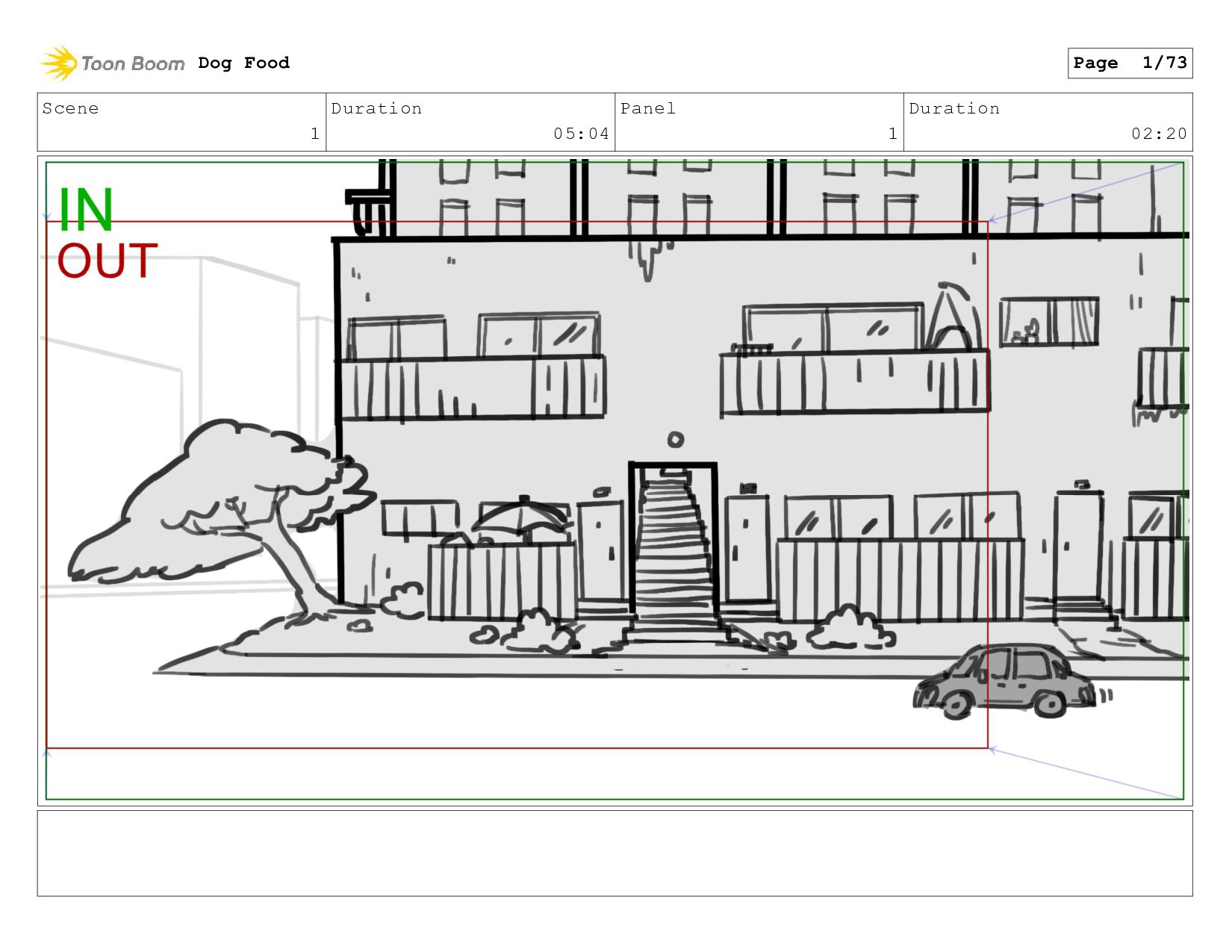Click the Panel number field
Screen dimensions: 1232x952
coord(759,122)
